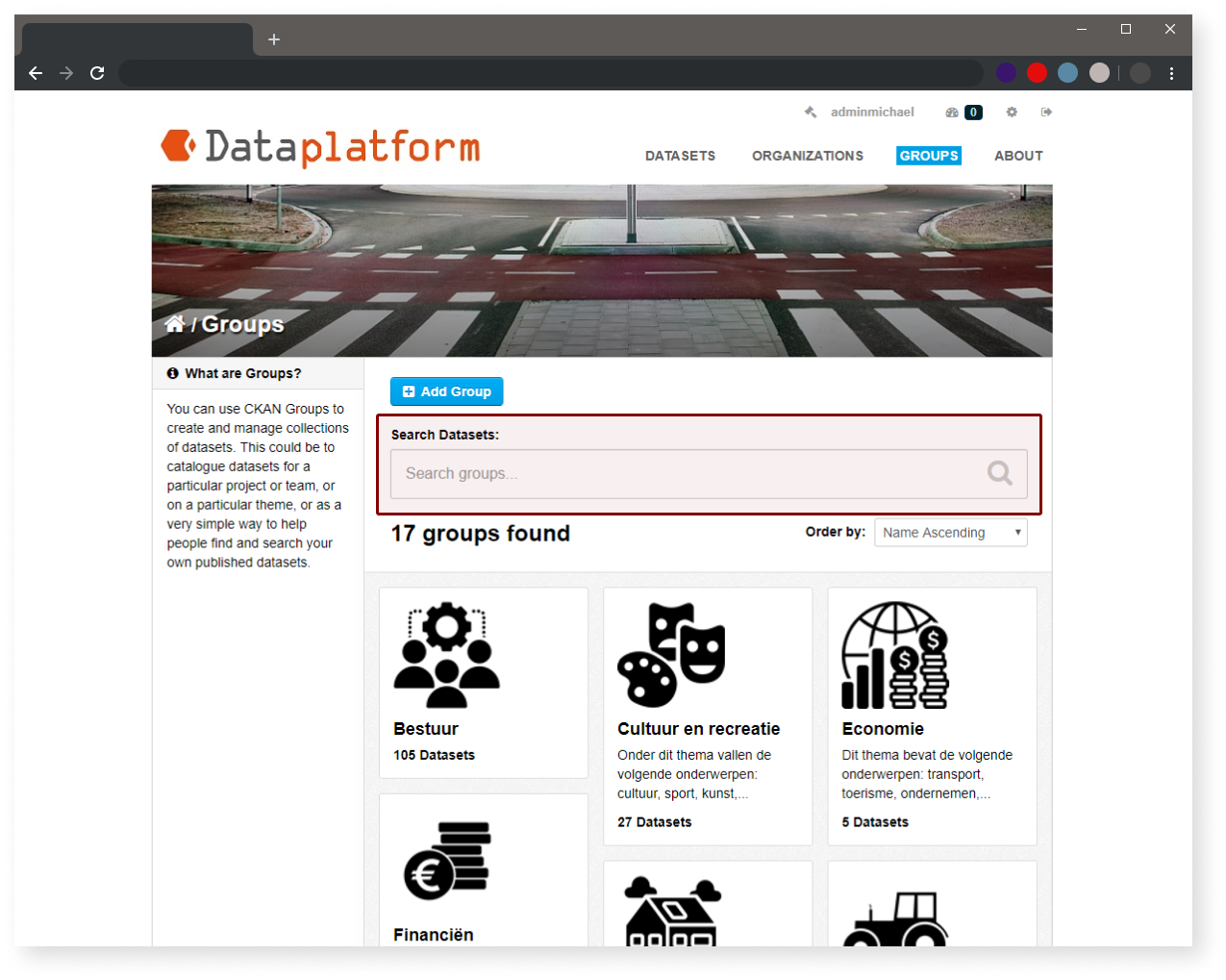Click the 27 Datasets count
This screenshot has height=980, width=1226.
click(x=655, y=822)
